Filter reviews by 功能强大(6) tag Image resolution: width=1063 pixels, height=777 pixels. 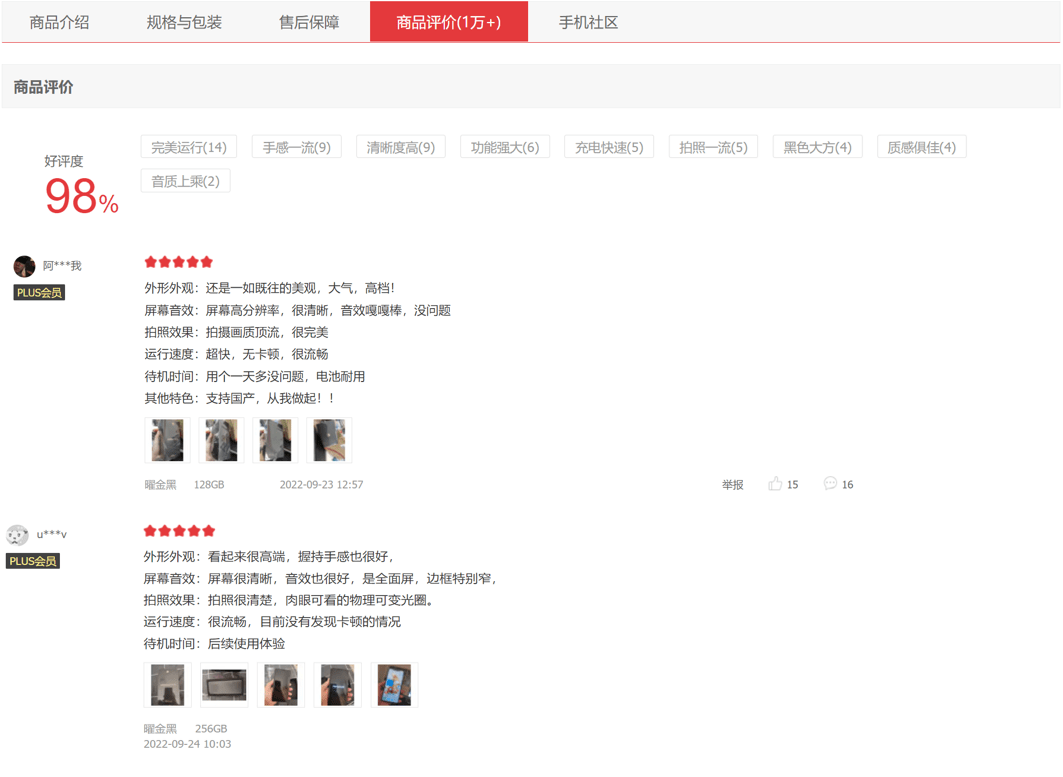505,147
